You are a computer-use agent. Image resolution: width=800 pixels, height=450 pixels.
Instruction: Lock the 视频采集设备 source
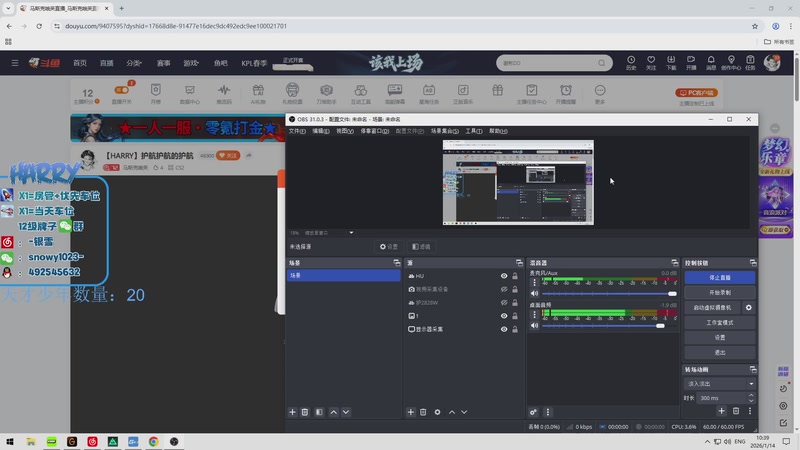pos(515,289)
